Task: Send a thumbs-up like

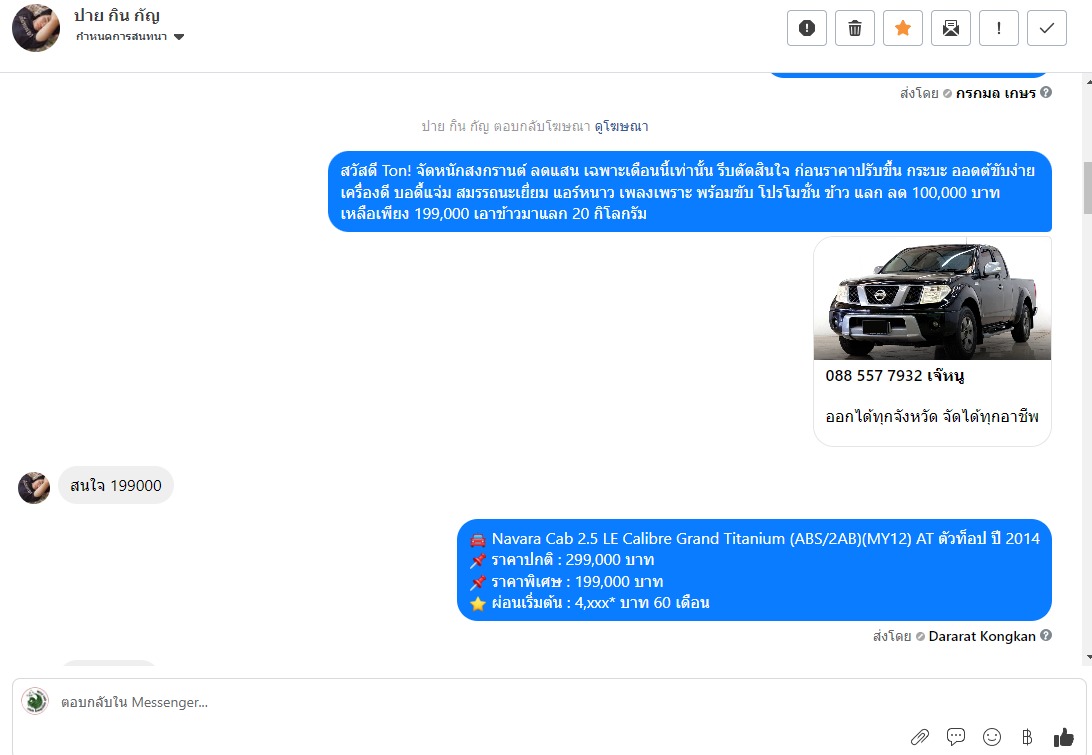Action: pyautogui.click(x=1063, y=736)
